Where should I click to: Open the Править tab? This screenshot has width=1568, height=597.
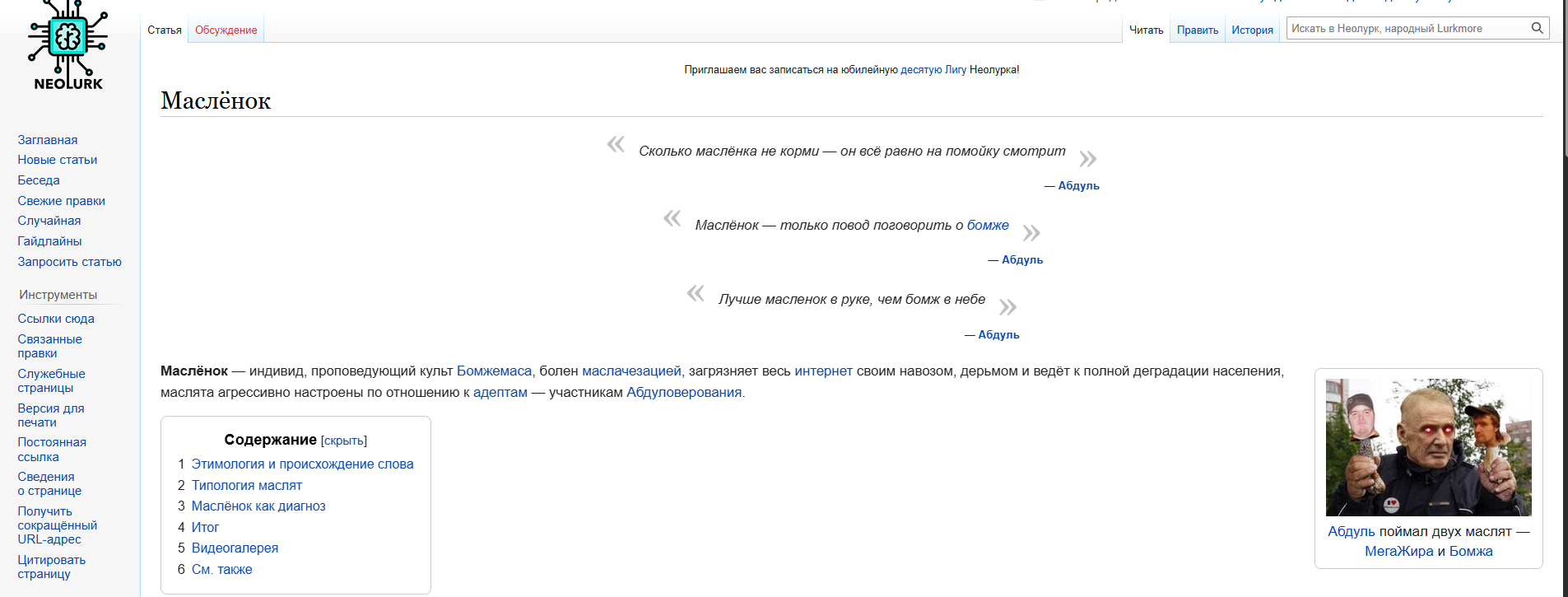tap(1198, 30)
